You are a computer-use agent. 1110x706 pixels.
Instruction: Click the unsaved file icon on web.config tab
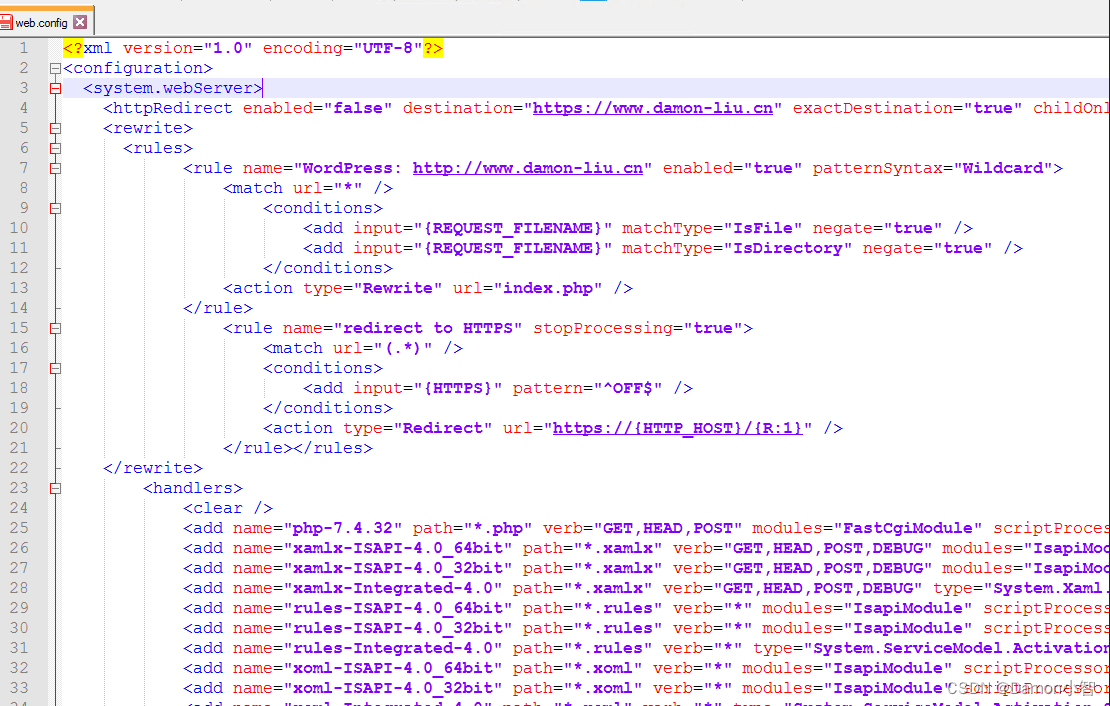tap(6, 23)
